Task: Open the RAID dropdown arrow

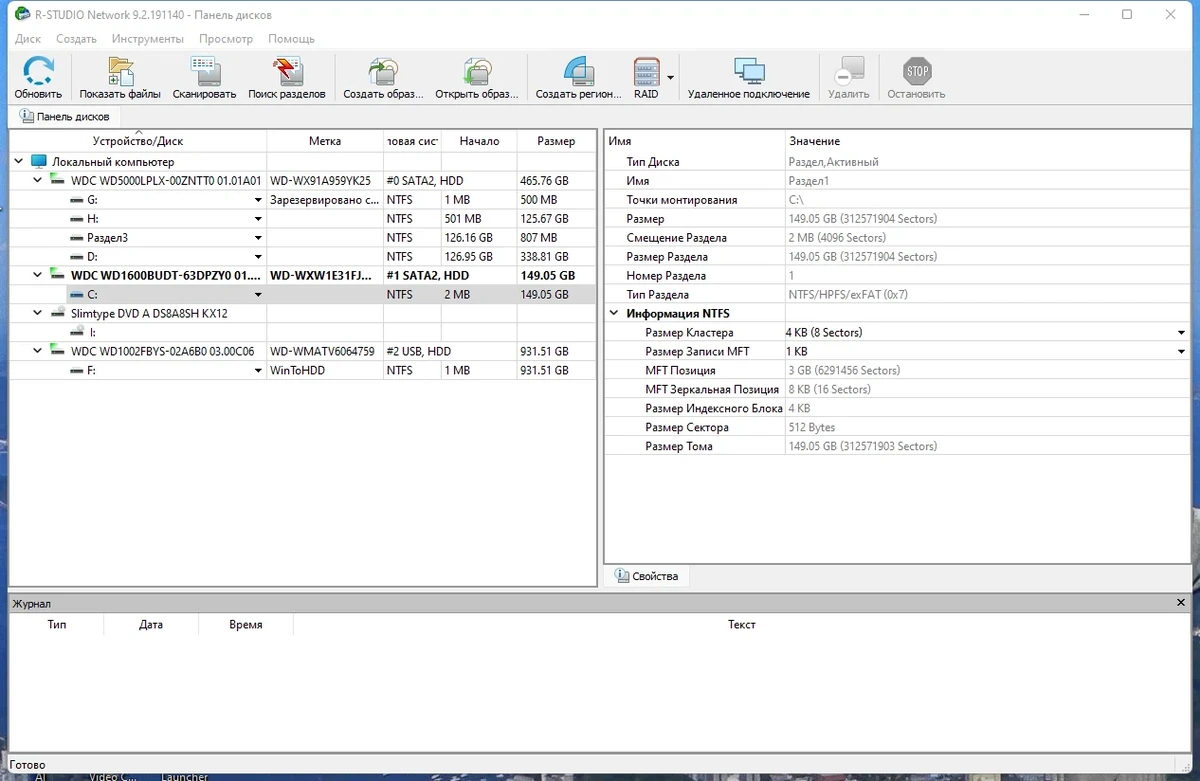Action: (x=671, y=77)
